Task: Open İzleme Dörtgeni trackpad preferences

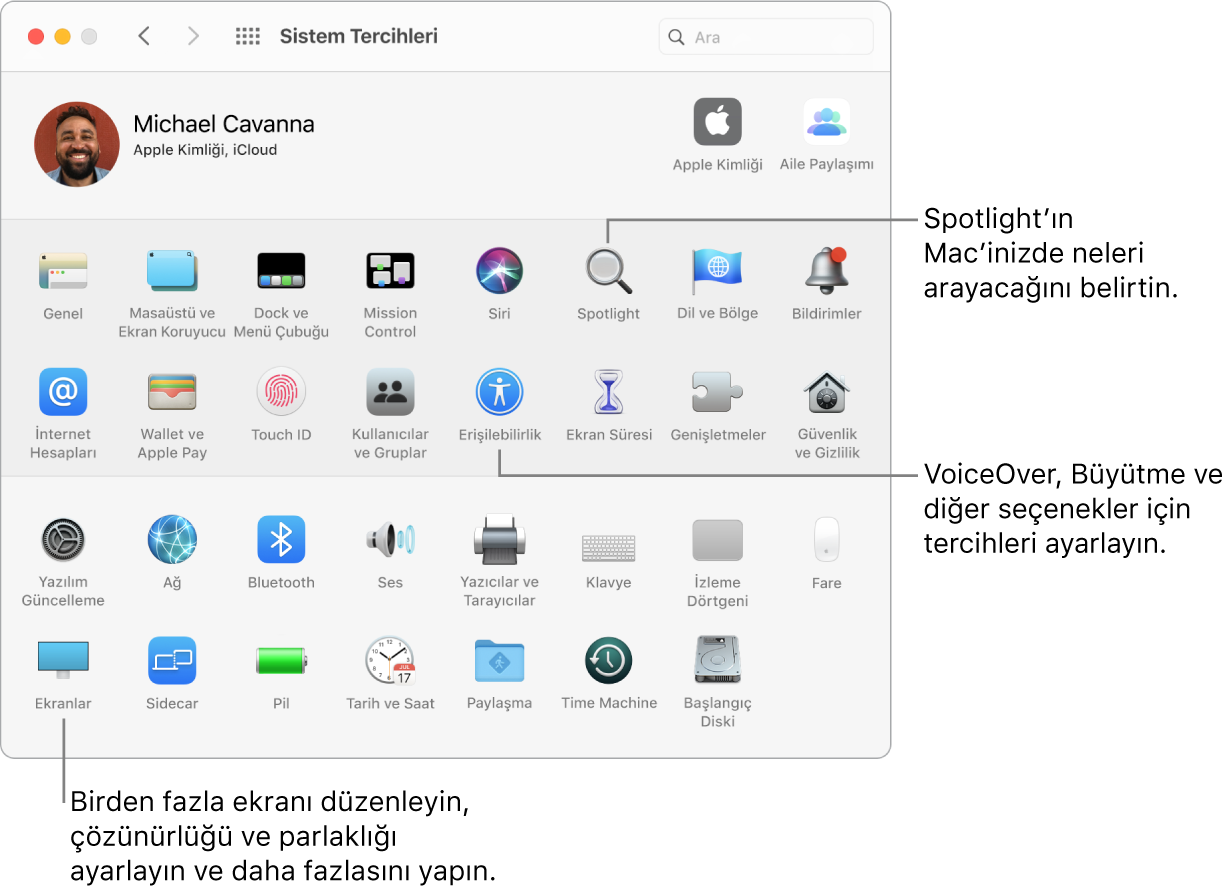Action: (717, 540)
